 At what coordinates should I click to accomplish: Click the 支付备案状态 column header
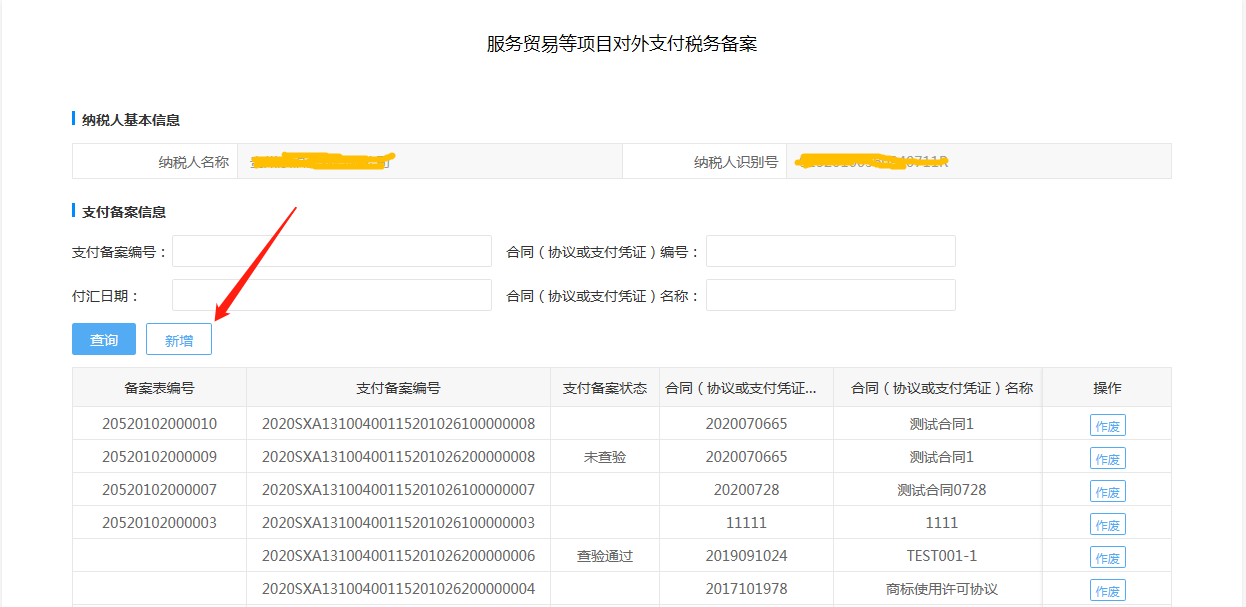coord(604,388)
